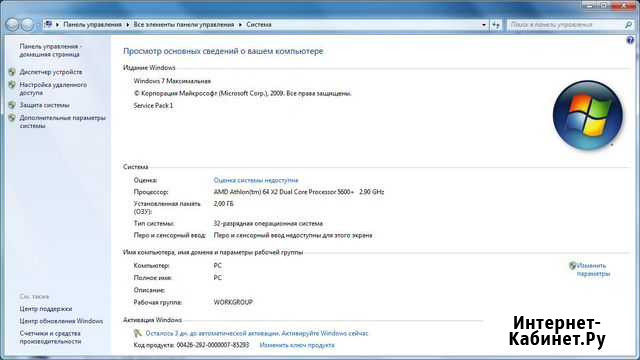640x360 pixels.
Task: Click product code 00426-292-0000007-85293
Action: (213, 345)
